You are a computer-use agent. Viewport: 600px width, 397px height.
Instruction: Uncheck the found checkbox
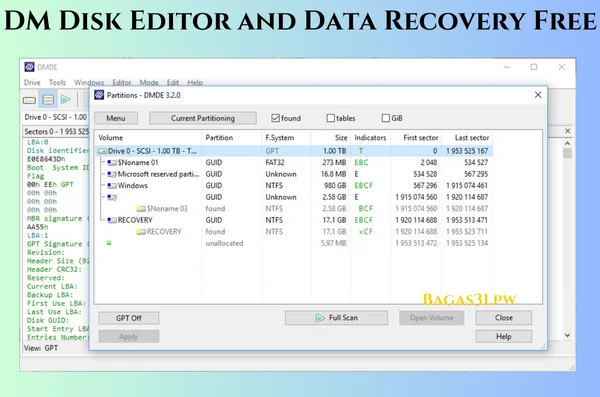(x=275, y=118)
